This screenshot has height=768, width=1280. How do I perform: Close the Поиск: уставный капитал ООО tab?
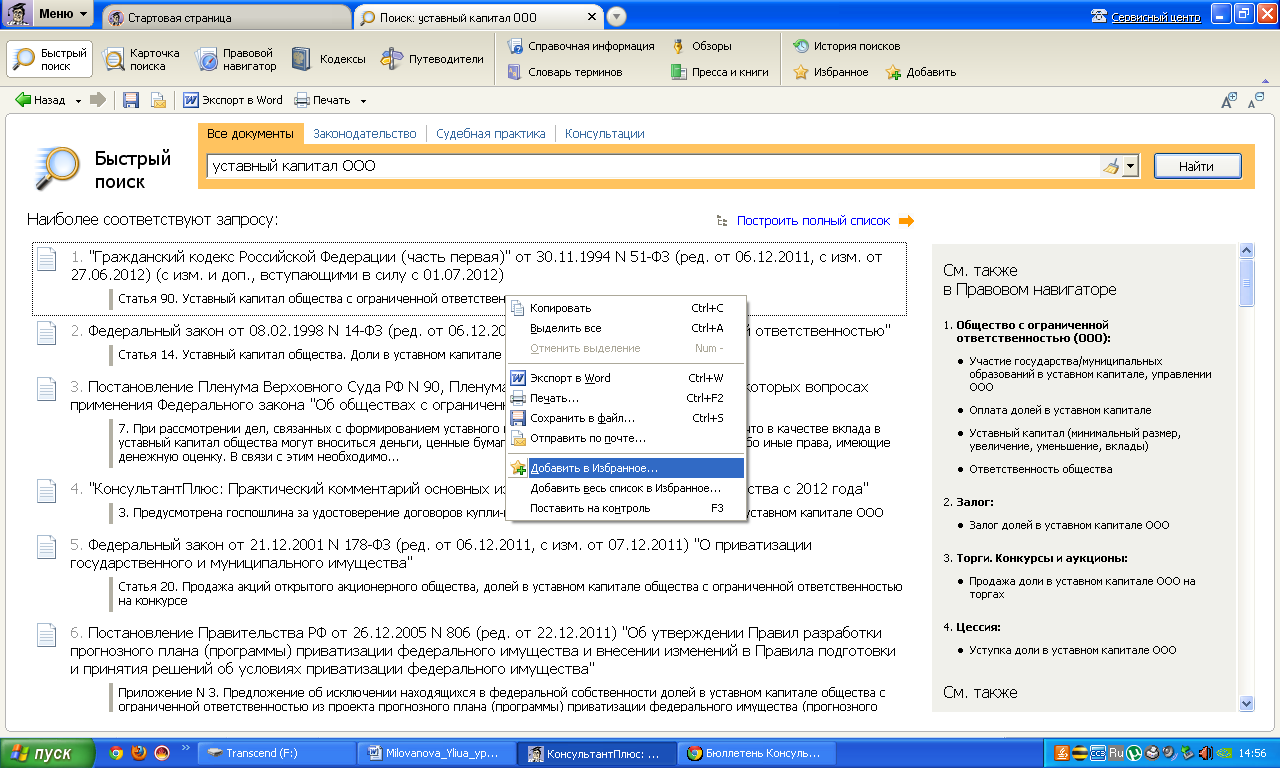592,17
